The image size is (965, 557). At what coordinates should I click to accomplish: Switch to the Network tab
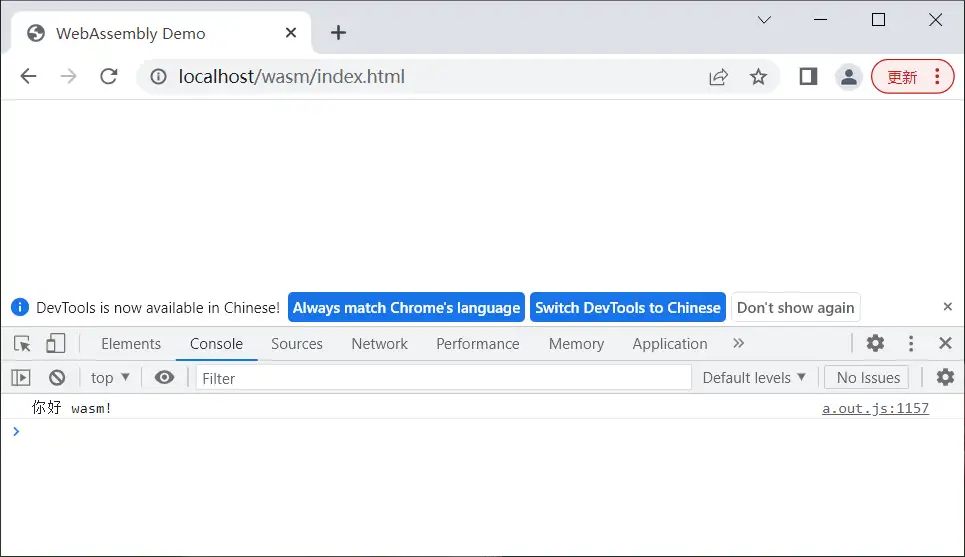click(x=379, y=344)
